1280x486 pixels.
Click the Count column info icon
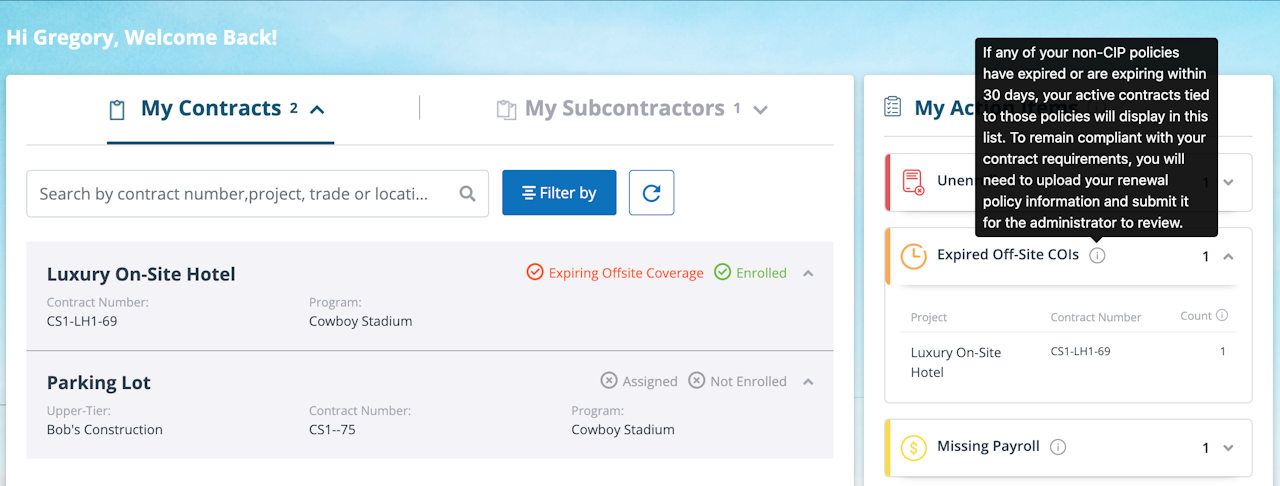click(x=1222, y=316)
